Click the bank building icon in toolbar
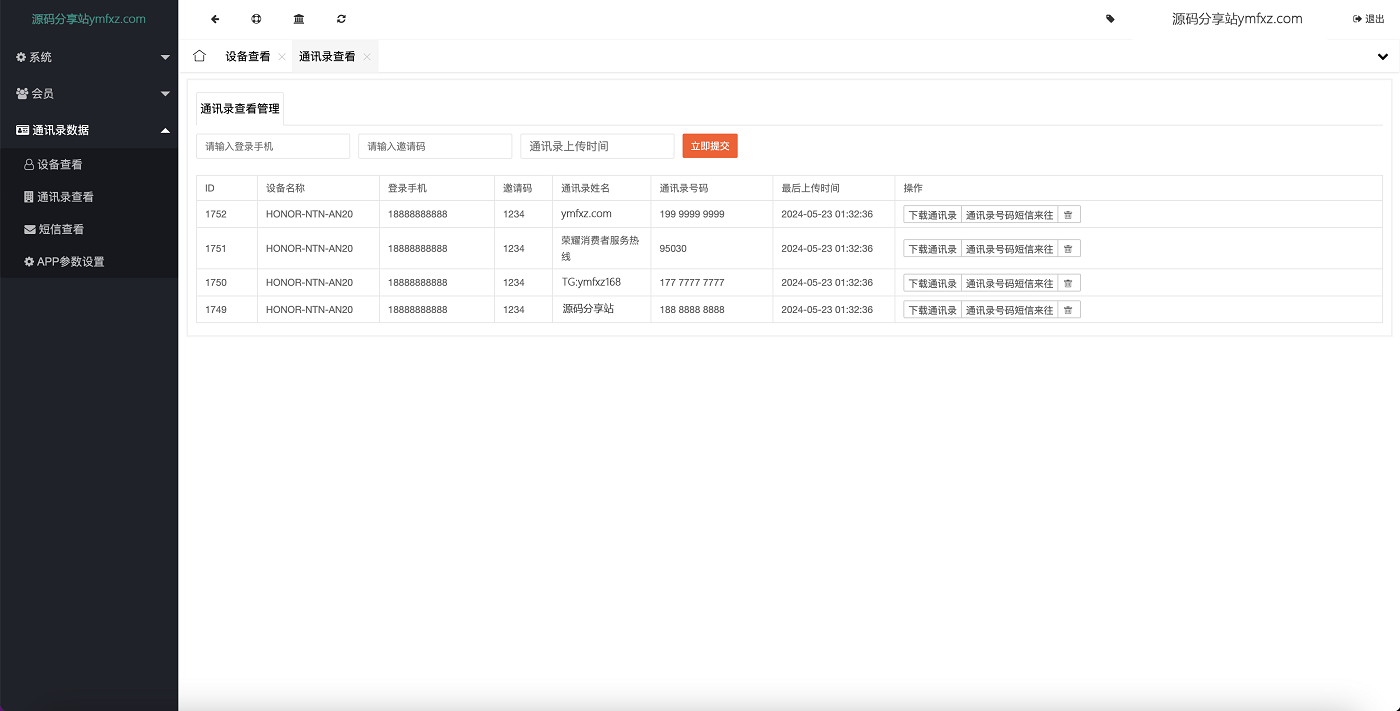Image resolution: width=1400 pixels, height=711 pixels. click(x=299, y=19)
